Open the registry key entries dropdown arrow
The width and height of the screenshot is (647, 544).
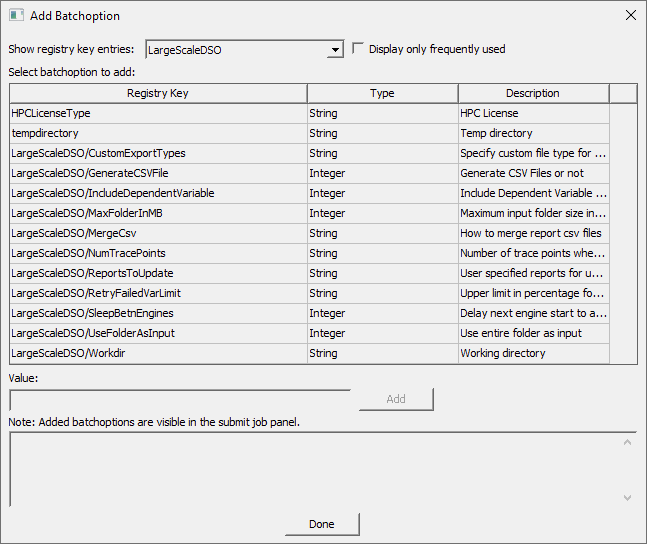(335, 50)
